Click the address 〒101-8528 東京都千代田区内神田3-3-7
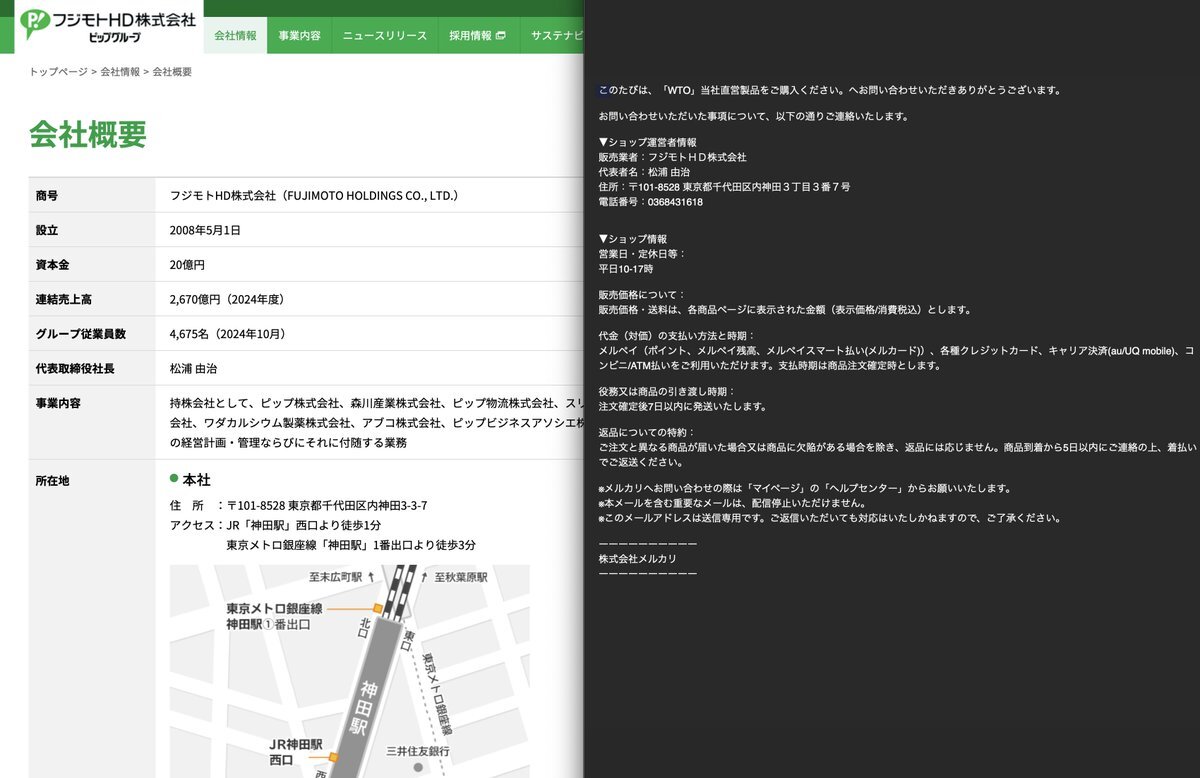The height and width of the screenshot is (778, 1200). point(327,506)
